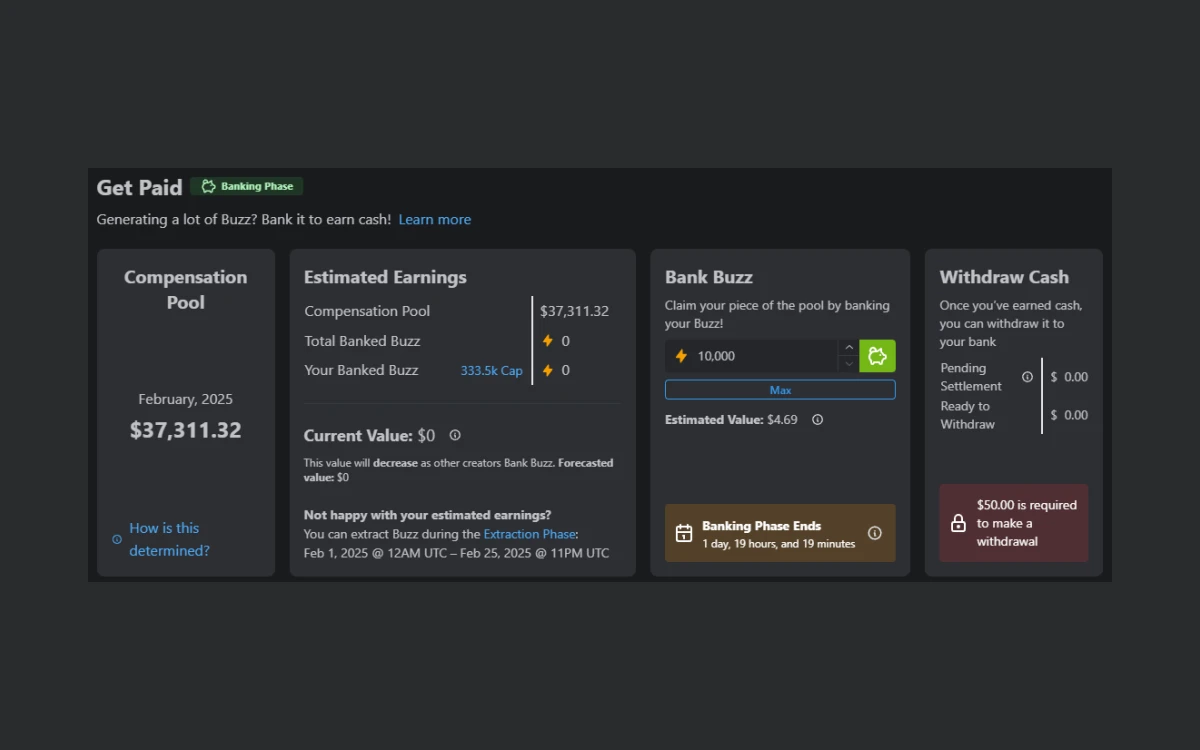
Task: Click the Bank Buzz heading
Action: 709,277
